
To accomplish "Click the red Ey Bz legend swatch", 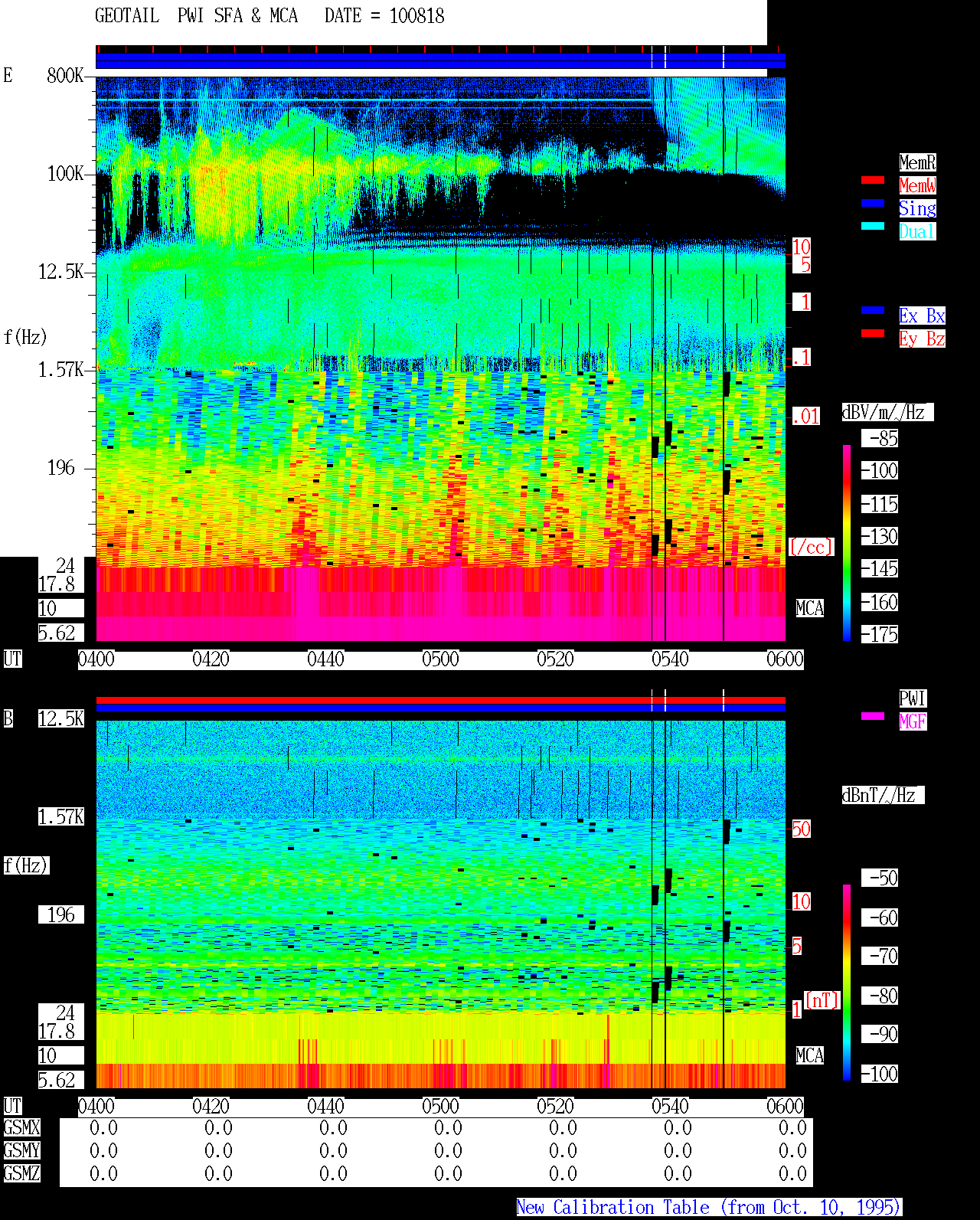I will pyautogui.click(x=873, y=333).
